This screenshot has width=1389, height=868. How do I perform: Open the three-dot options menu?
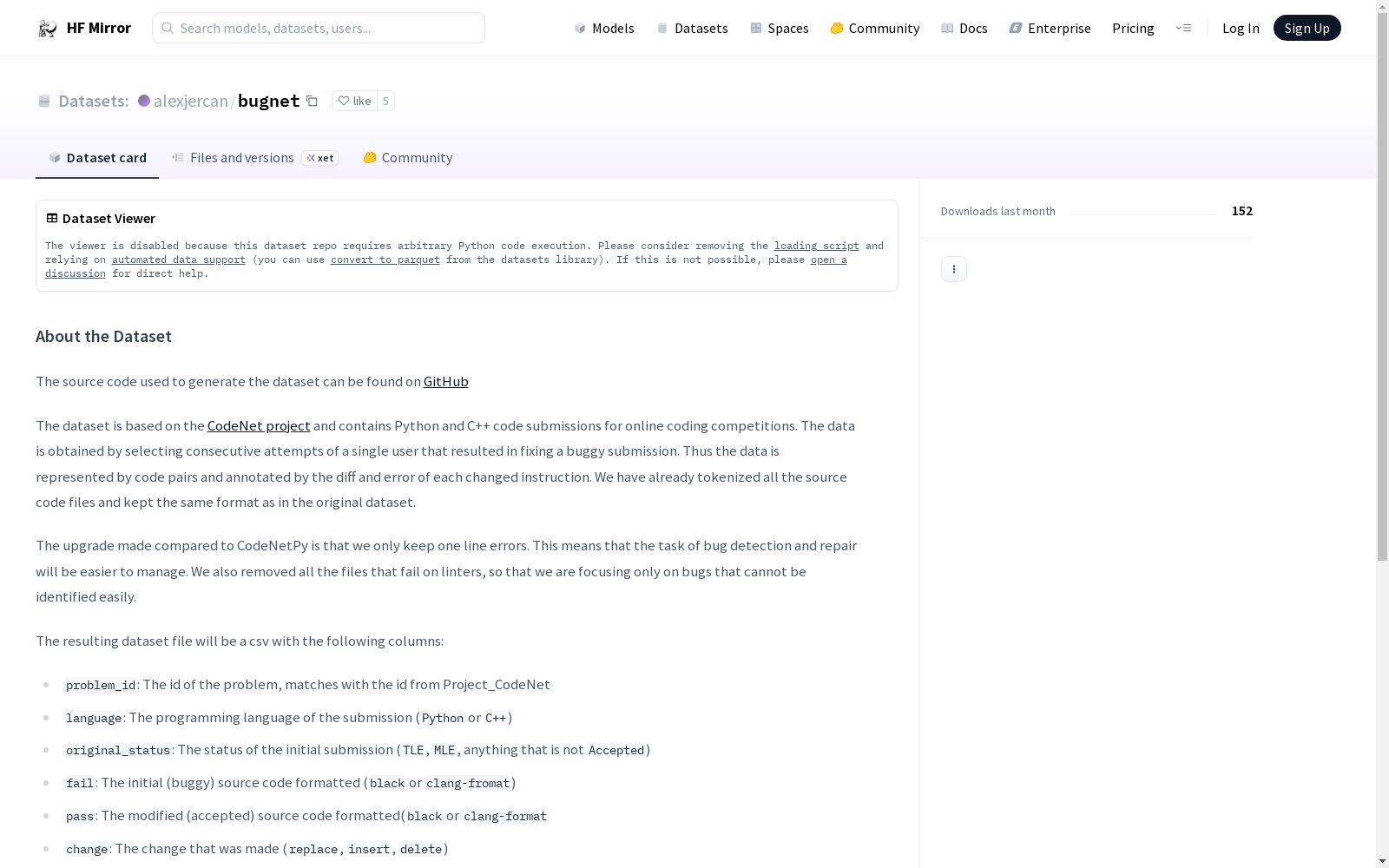(953, 269)
